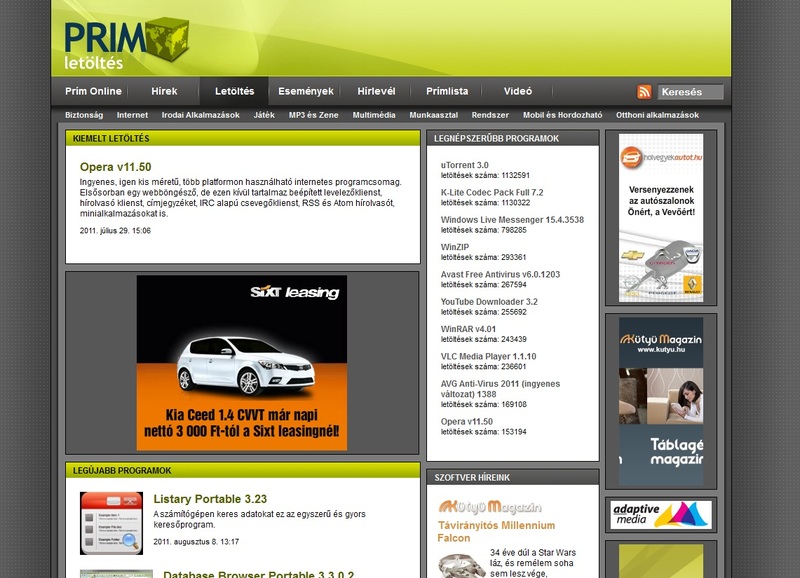The height and width of the screenshot is (578, 800).
Task: Open the MP3 és Zene category
Action: 313,114
